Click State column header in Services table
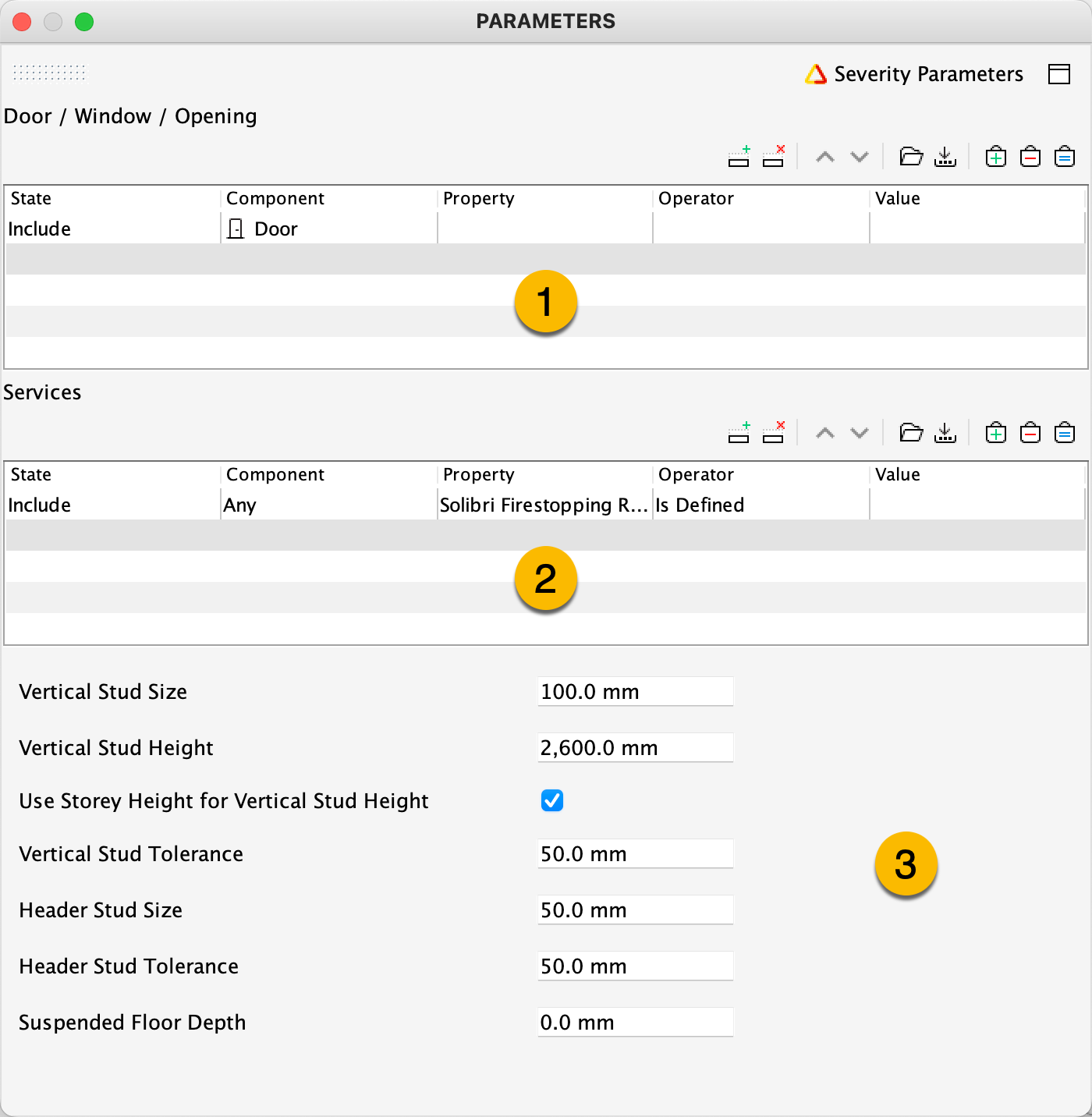The height and width of the screenshot is (1117, 1092). point(113,474)
